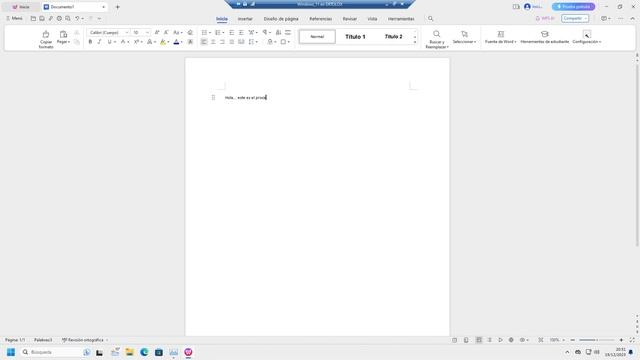Open a new tab with plus button
The height and width of the screenshot is (360, 640).
pyautogui.click(x=118, y=7)
